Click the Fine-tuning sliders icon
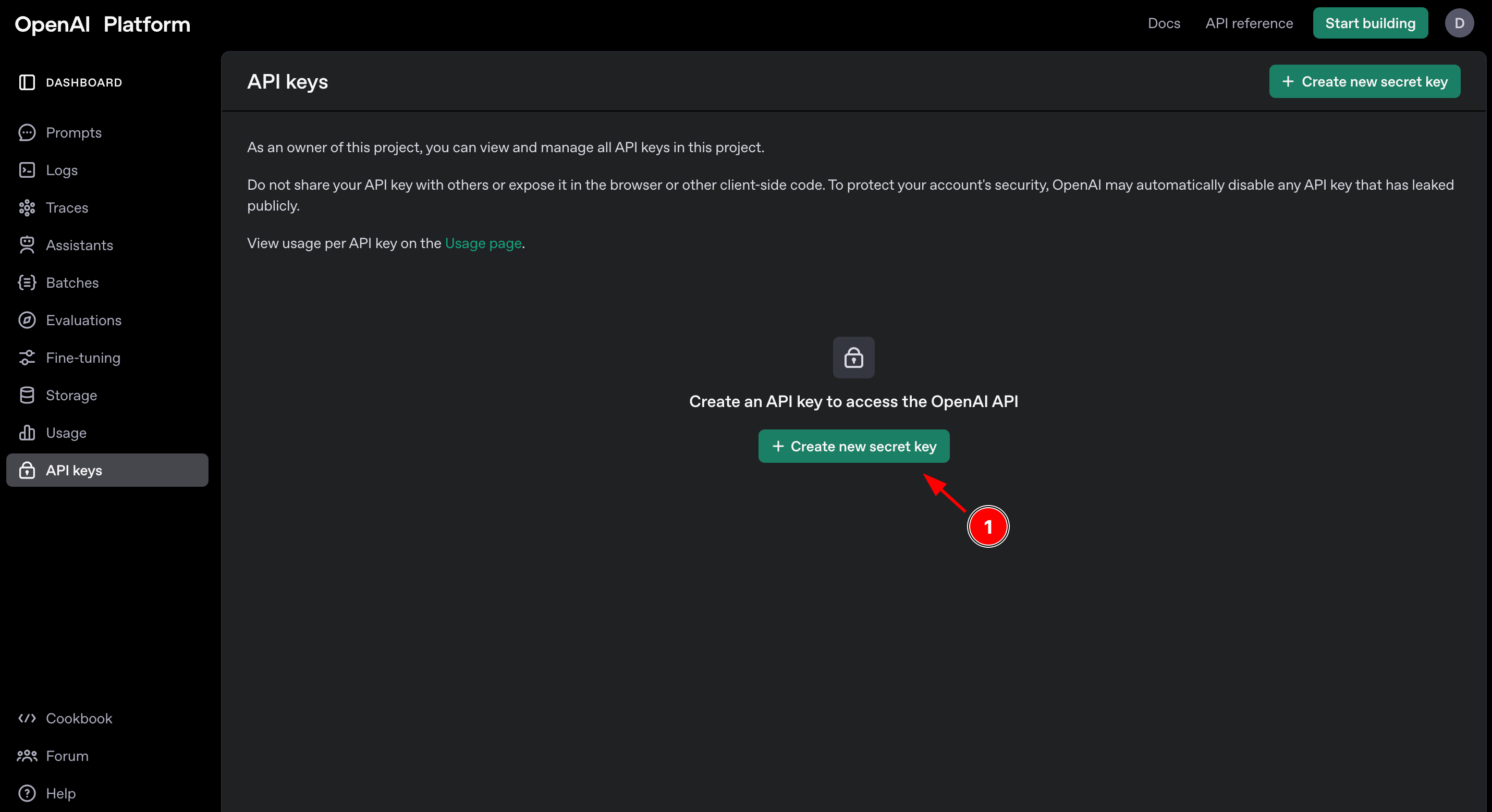This screenshot has height=812, width=1492. 27,358
